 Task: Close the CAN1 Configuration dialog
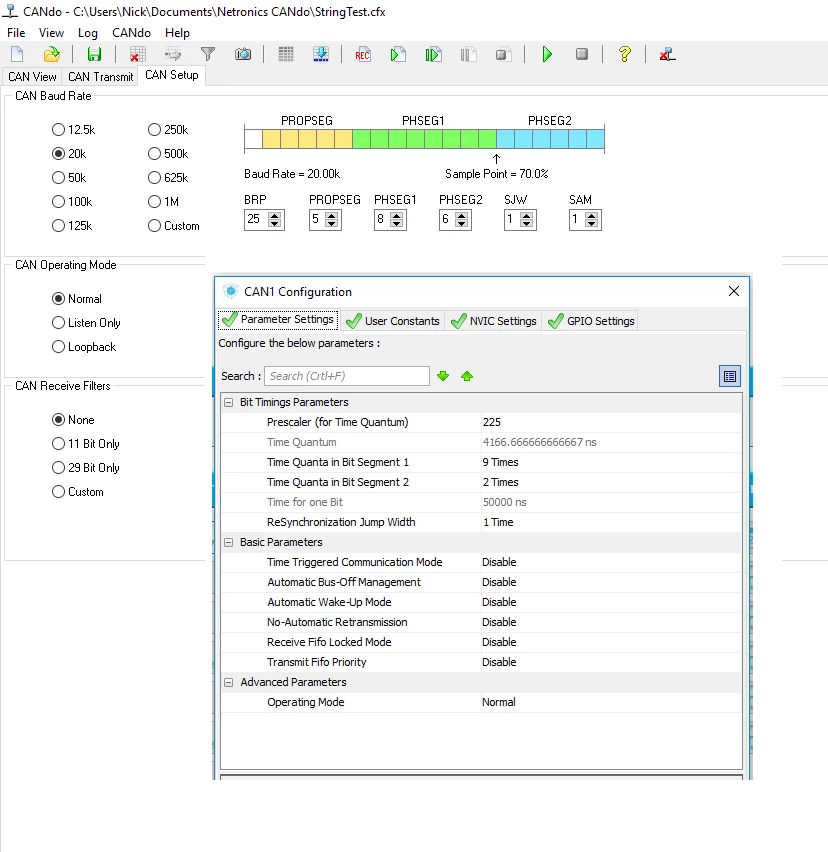pyautogui.click(x=733, y=291)
